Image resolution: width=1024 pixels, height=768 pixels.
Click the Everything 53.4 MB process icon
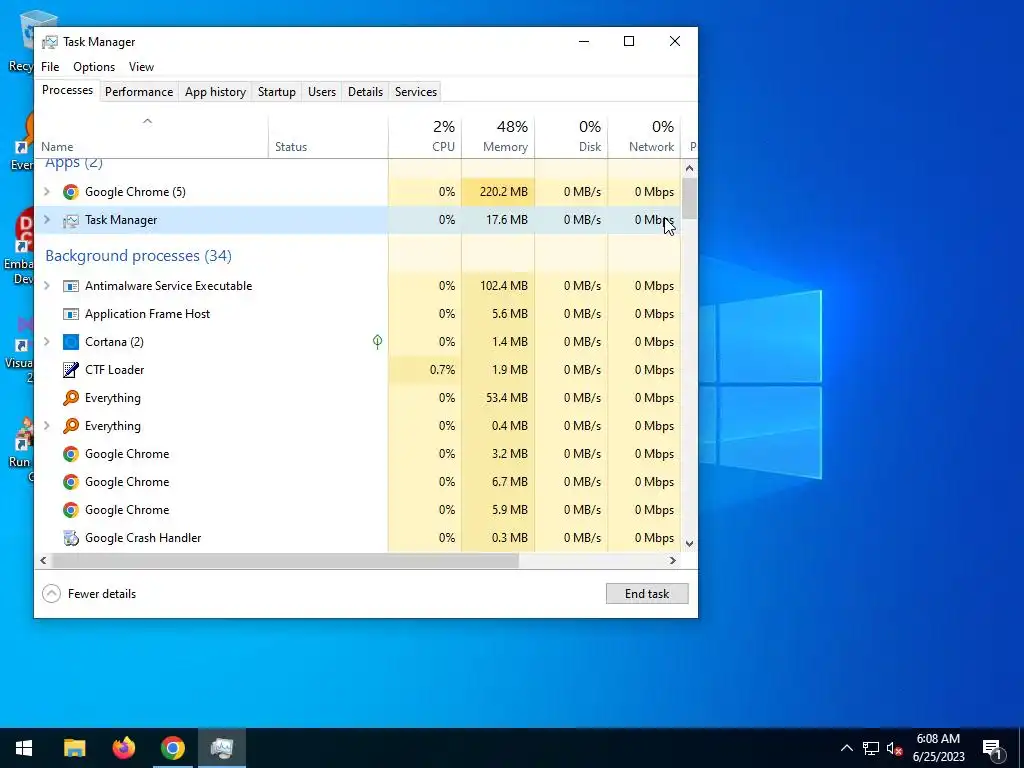pyautogui.click(x=71, y=398)
